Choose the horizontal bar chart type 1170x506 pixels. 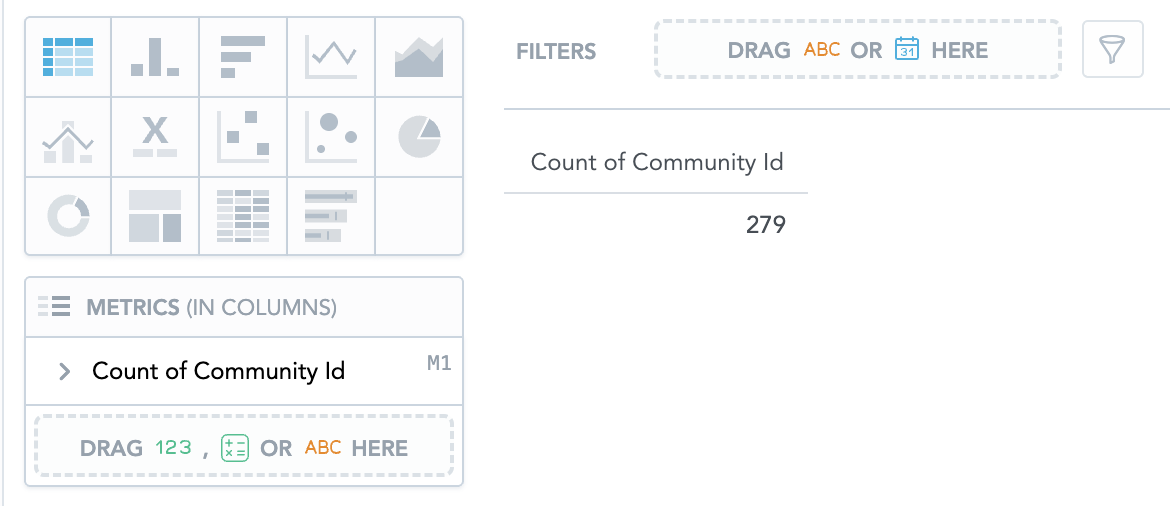pyautogui.click(x=243, y=57)
